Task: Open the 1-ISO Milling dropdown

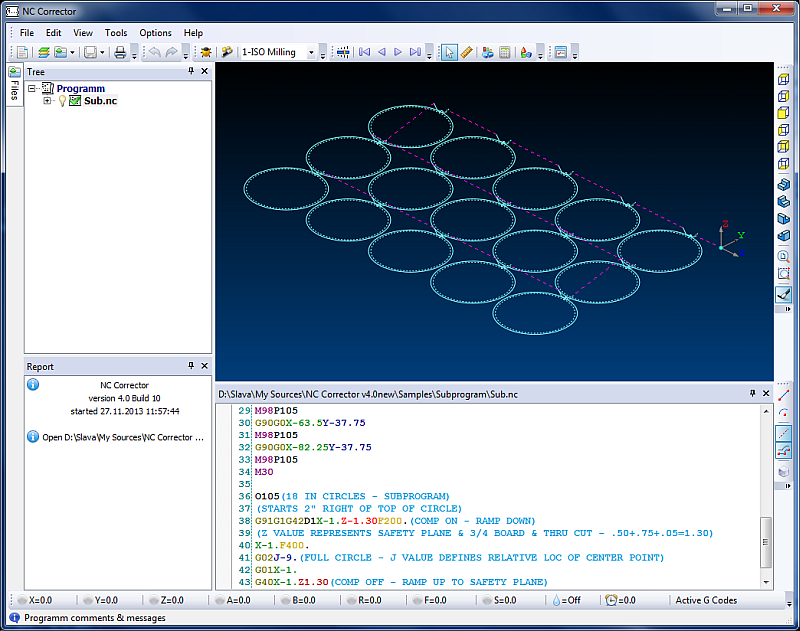Action: point(311,52)
